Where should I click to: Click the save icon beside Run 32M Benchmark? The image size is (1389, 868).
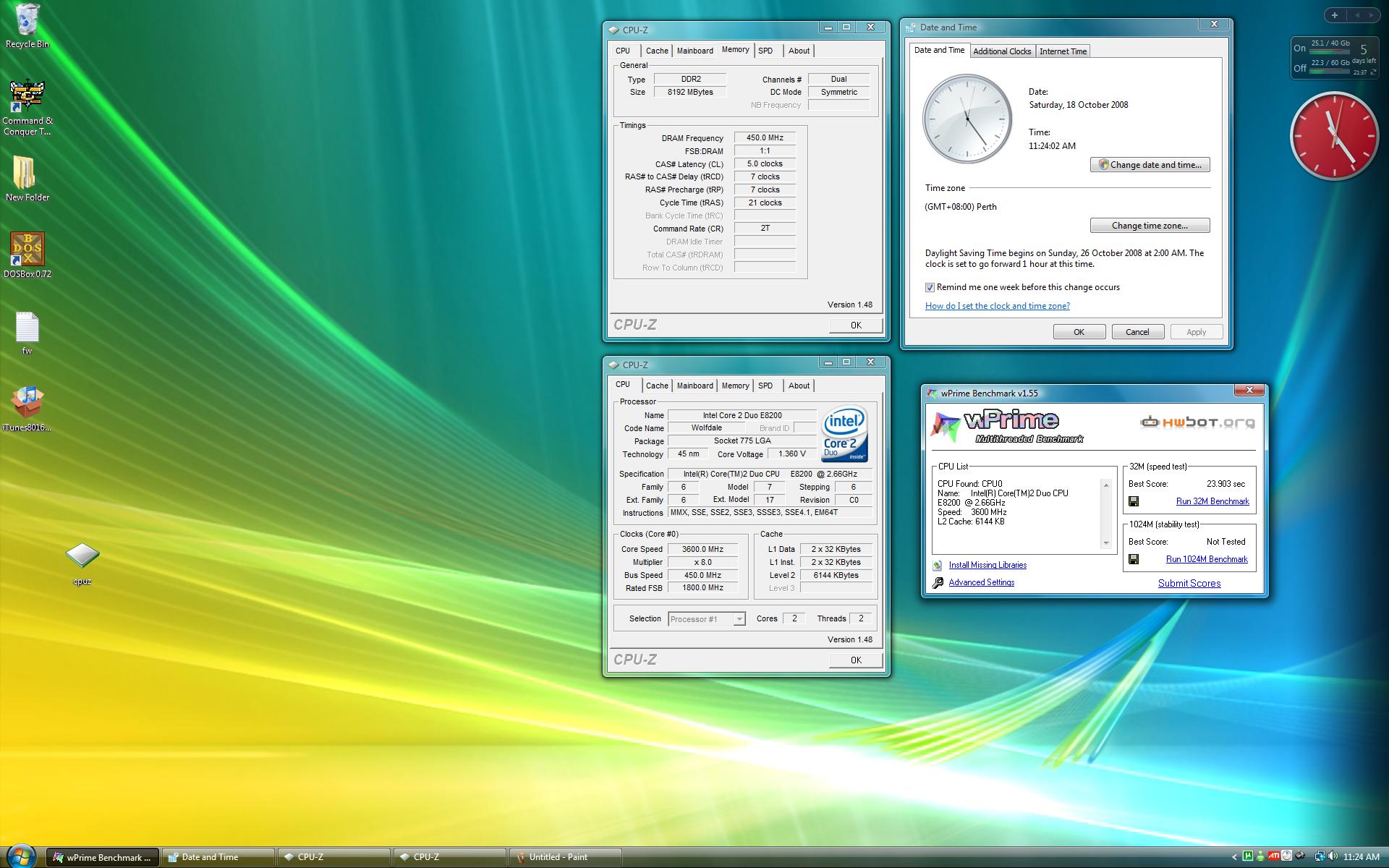pos(1134,501)
